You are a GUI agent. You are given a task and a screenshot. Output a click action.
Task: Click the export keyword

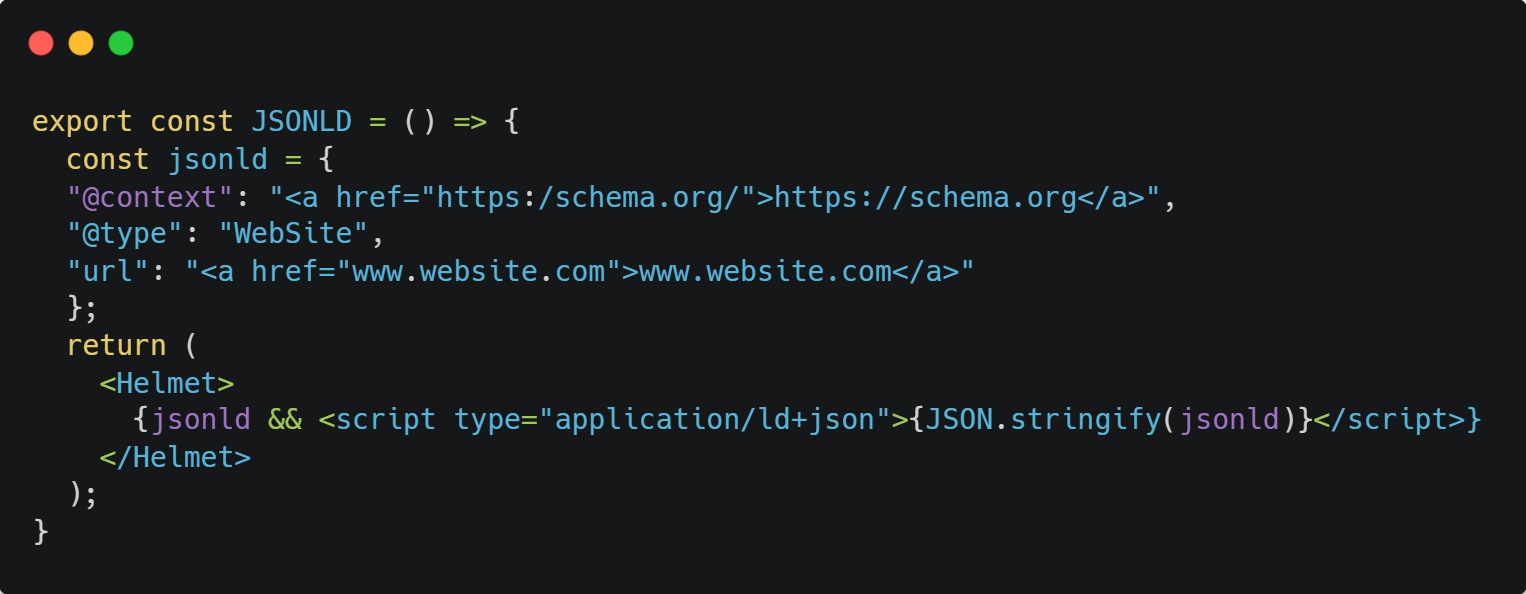[x=83, y=122]
